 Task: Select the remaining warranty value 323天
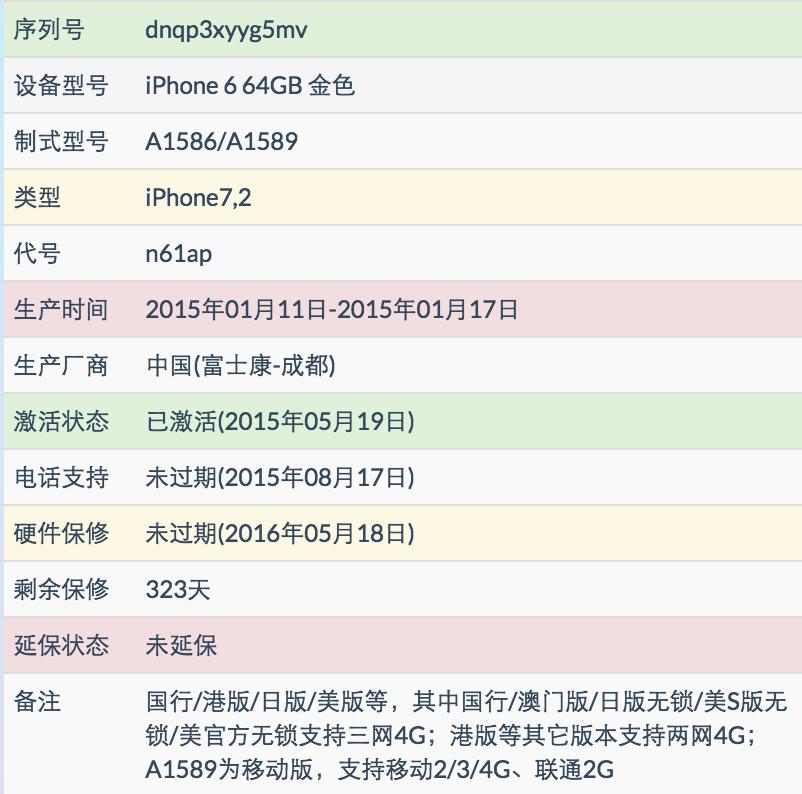point(178,589)
